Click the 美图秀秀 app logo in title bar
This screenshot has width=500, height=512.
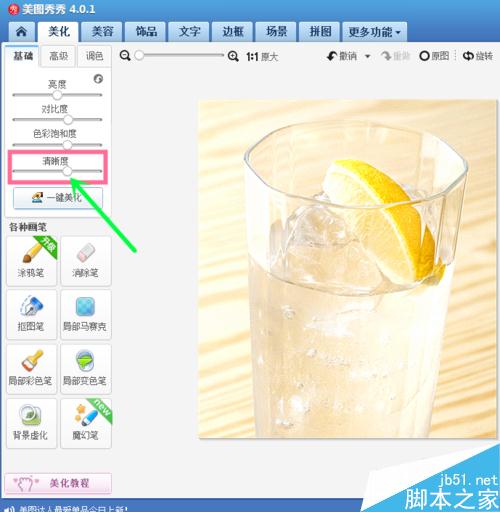pos(14,9)
